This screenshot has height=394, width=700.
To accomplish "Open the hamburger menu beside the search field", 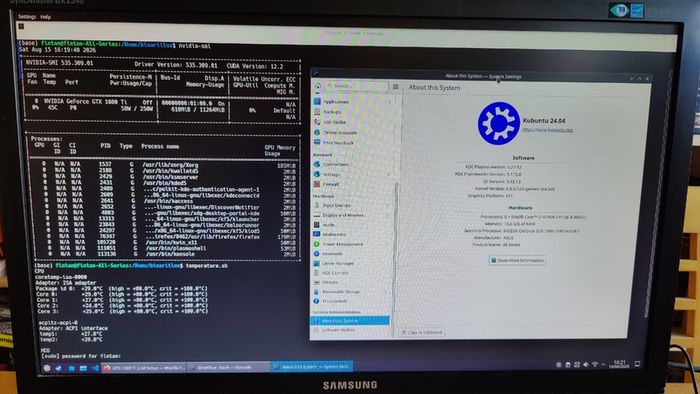I will (x=396, y=86).
